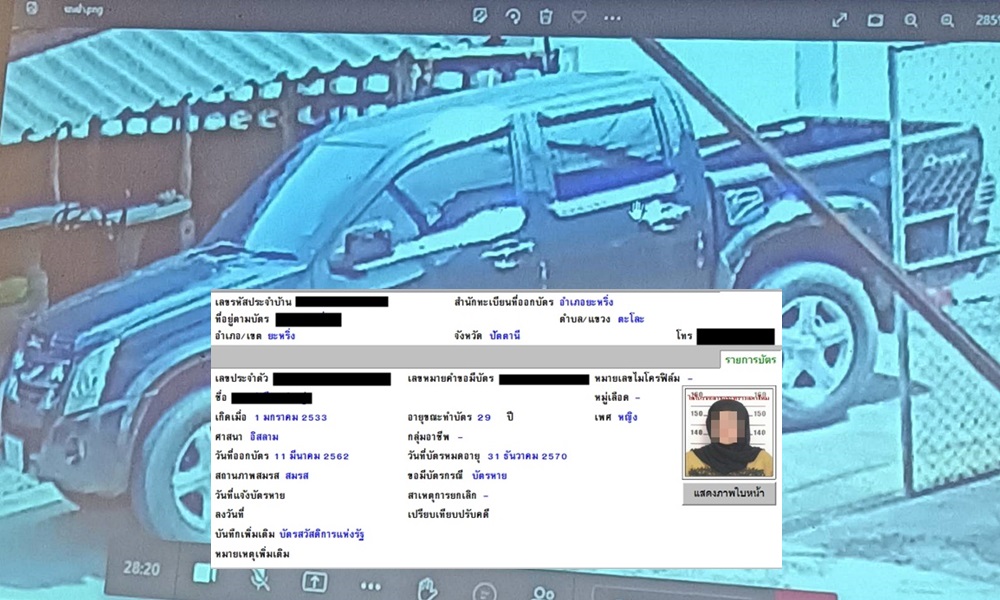
Task: Zoom out using the first magnifier icon
Action: 911,19
